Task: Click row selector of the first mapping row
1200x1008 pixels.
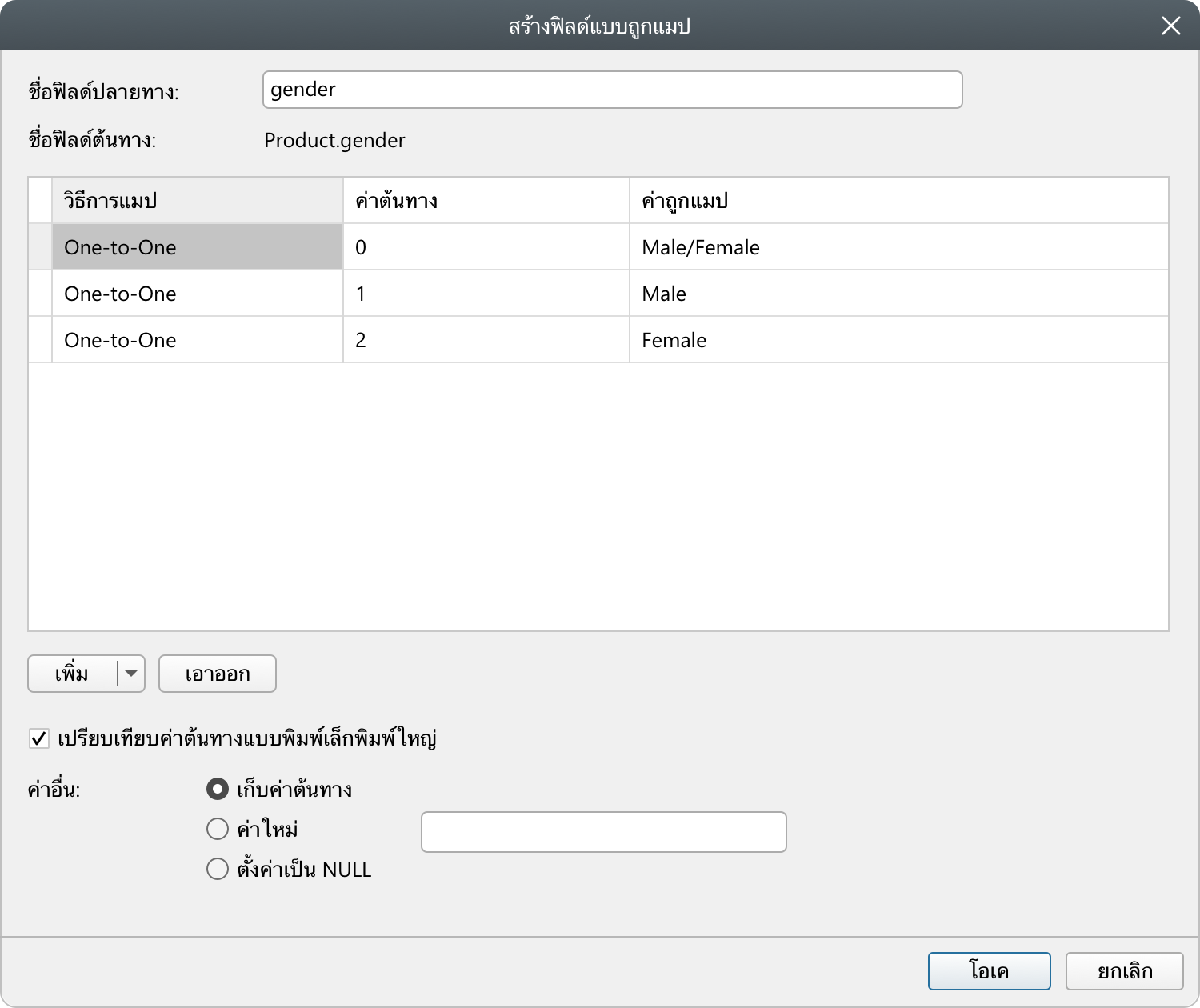Action: (x=40, y=247)
